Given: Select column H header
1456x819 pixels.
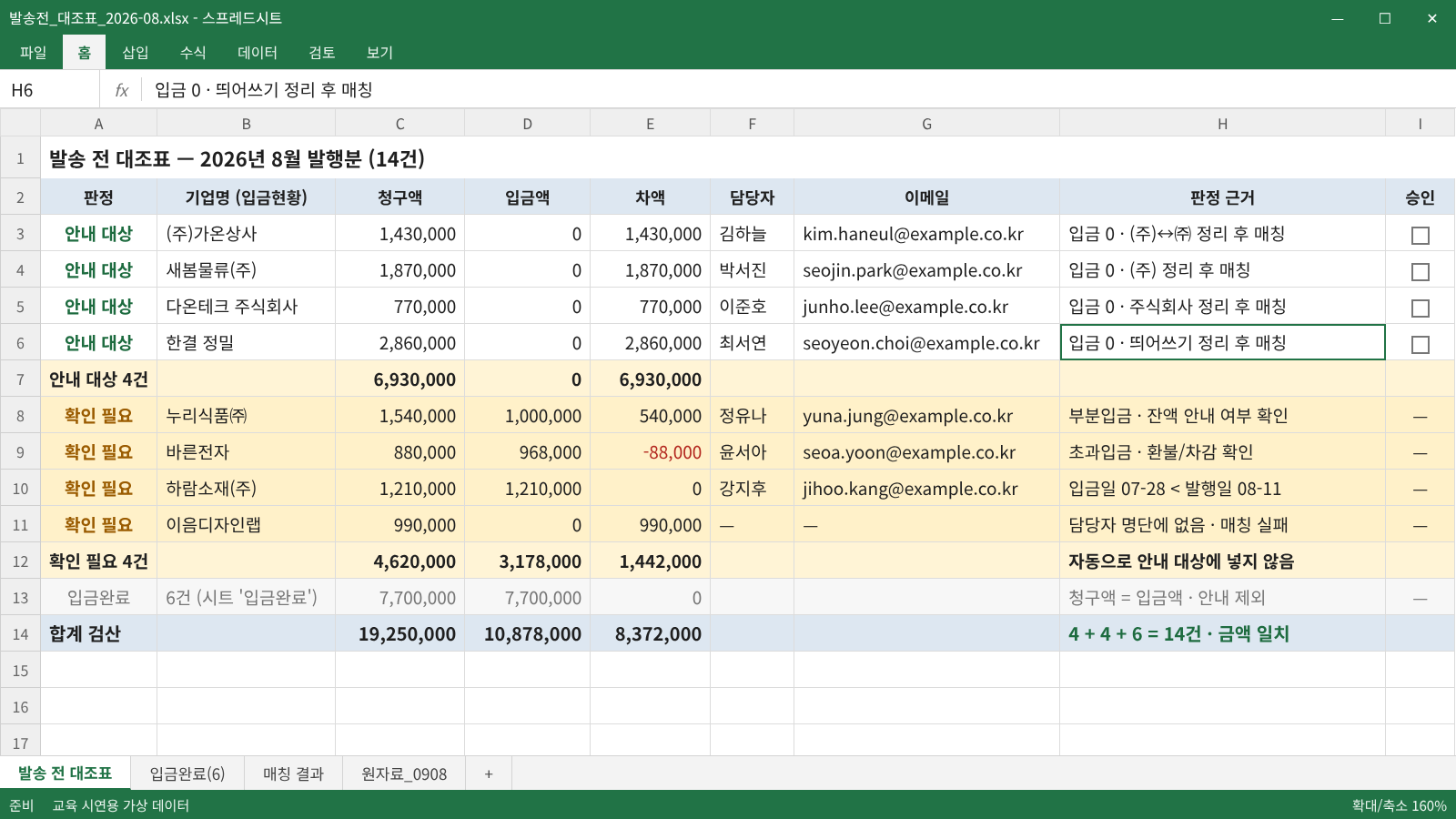Looking at the screenshot, I should (1222, 124).
